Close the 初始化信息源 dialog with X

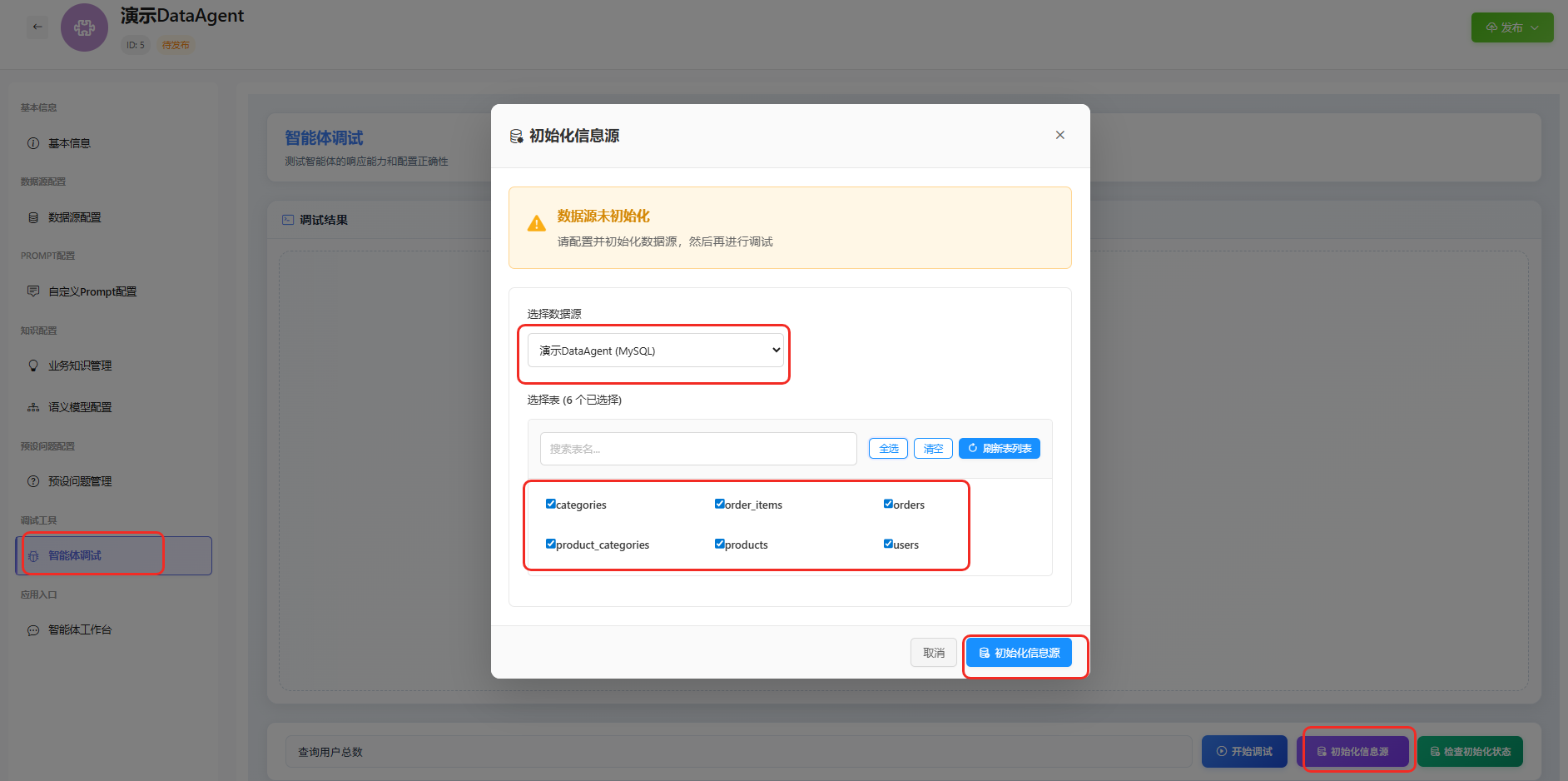1059,135
